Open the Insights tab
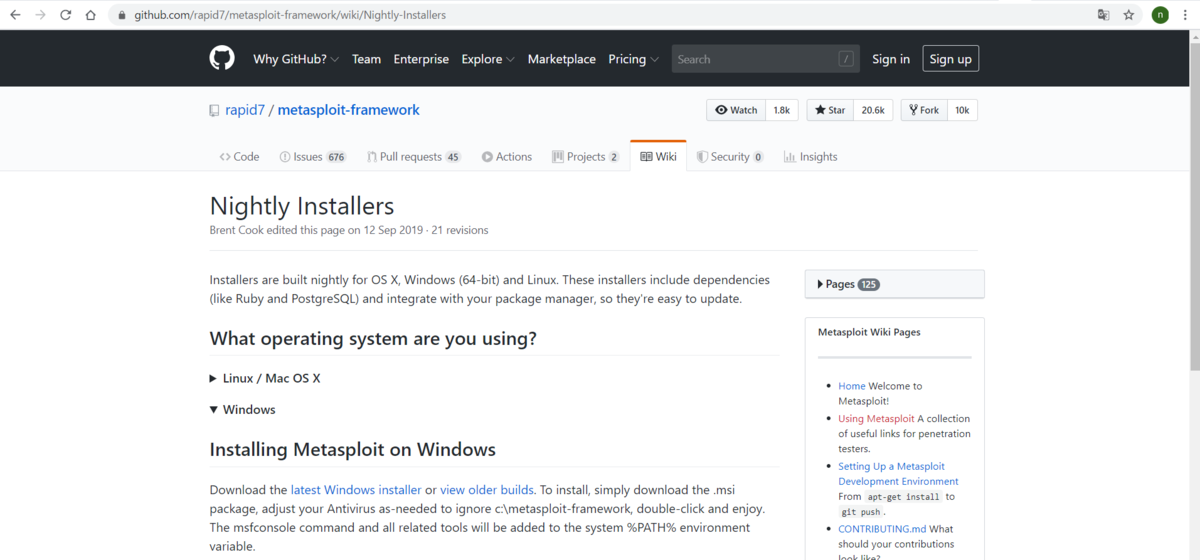1200x560 pixels. (x=811, y=157)
